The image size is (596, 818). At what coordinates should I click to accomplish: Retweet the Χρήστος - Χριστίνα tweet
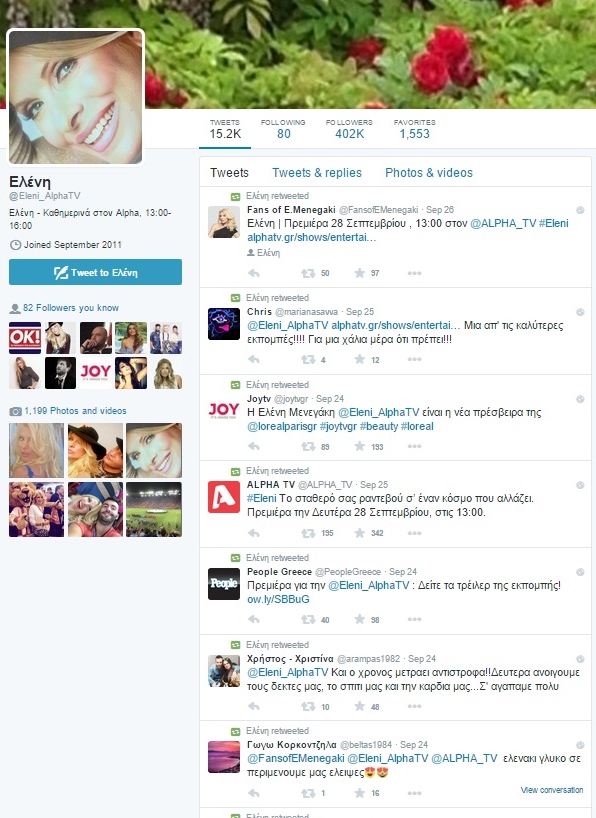click(308, 707)
